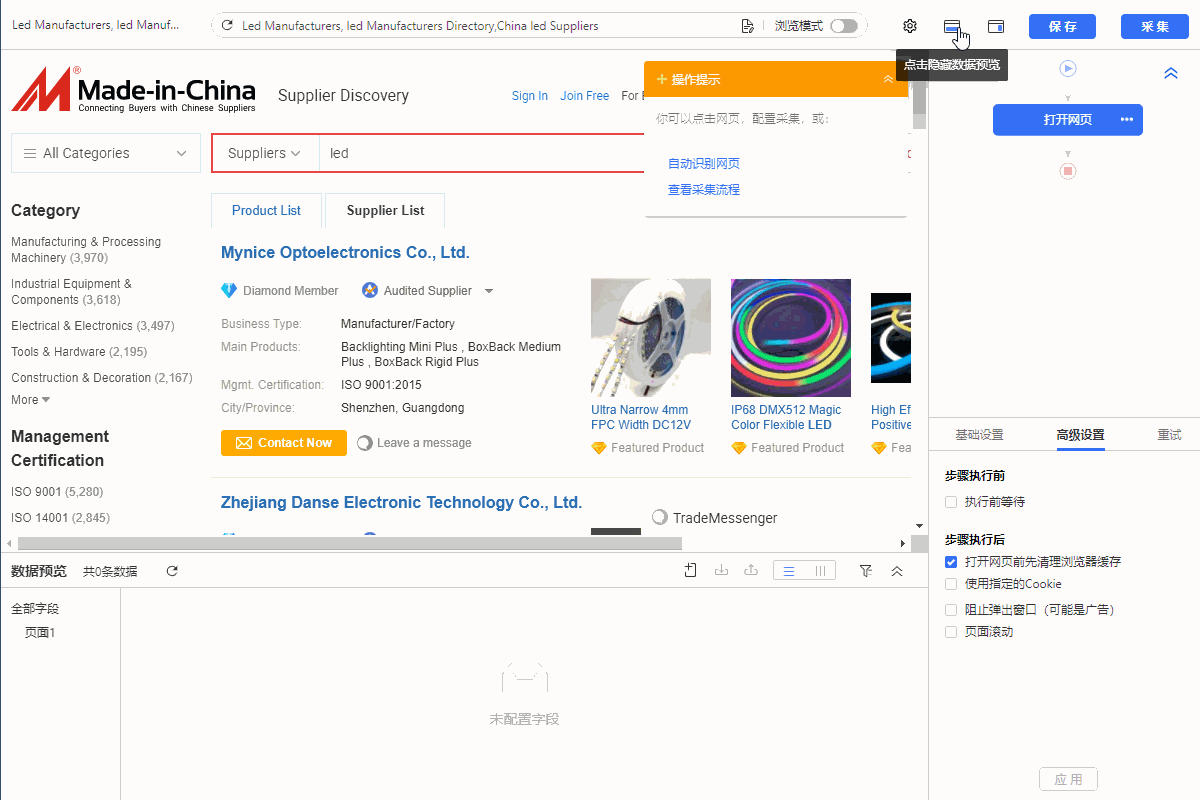Click the 应用 apply button
The image size is (1200, 800).
pyautogui.click(x=1068, y=779)
